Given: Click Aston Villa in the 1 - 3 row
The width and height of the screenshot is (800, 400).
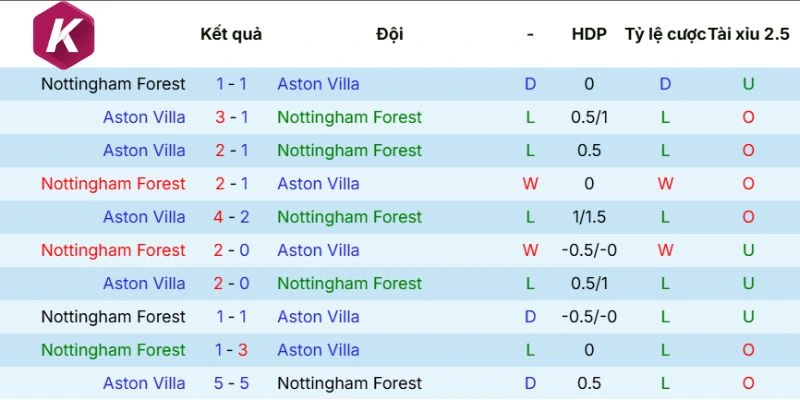Looking at the screenshot, I should click(x=318, y=350).
